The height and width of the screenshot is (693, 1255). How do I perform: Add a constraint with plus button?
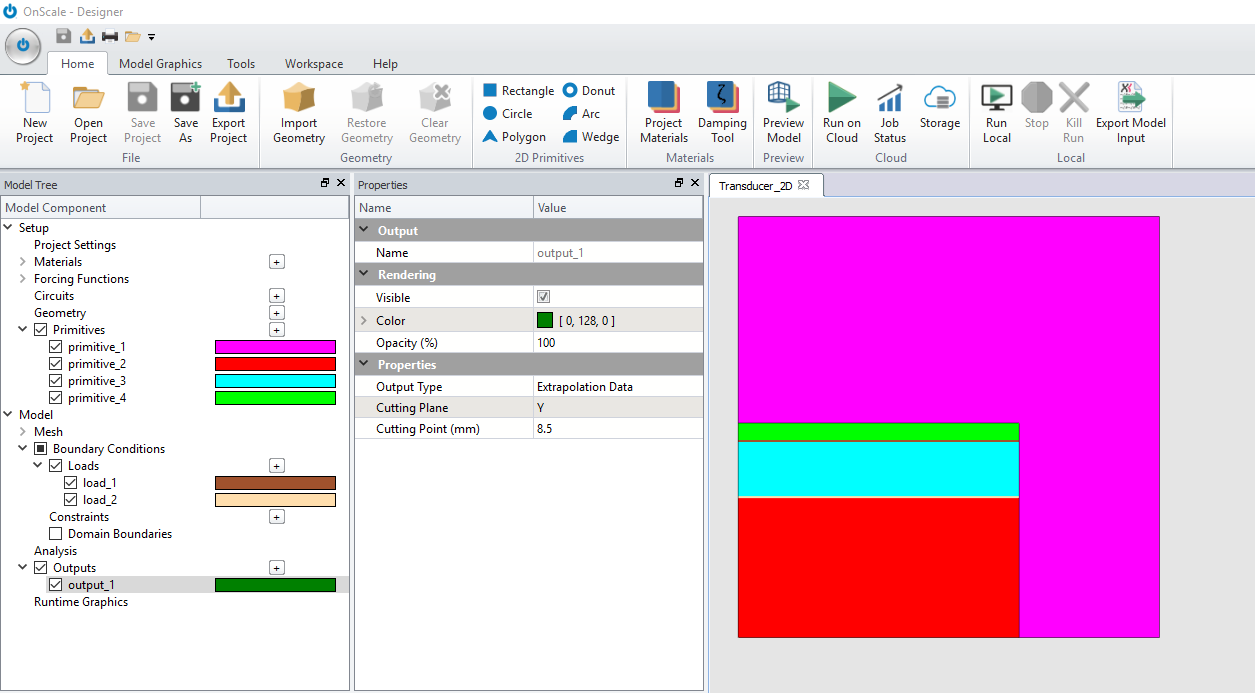(277, 517)
